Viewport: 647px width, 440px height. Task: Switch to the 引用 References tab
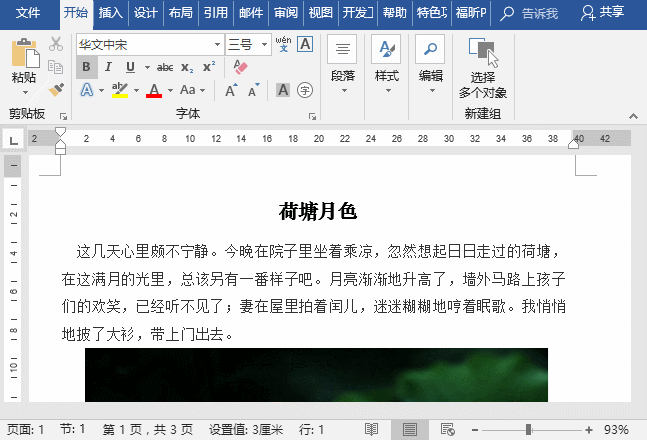216,13
